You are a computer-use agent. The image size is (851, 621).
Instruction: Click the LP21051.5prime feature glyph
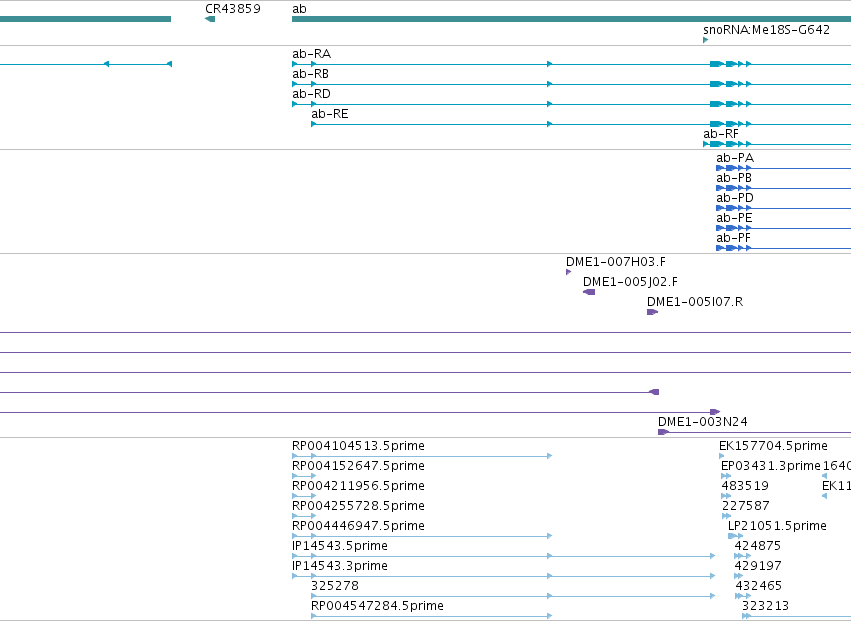735,536
